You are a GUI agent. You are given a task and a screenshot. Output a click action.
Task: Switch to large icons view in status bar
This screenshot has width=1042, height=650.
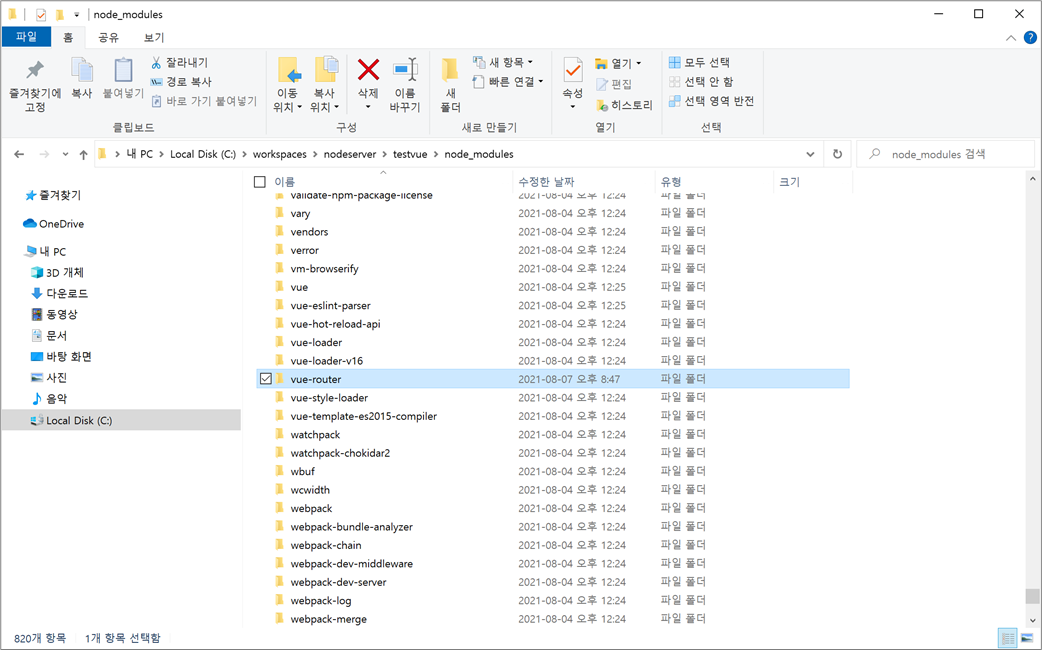pos(1027,639)
